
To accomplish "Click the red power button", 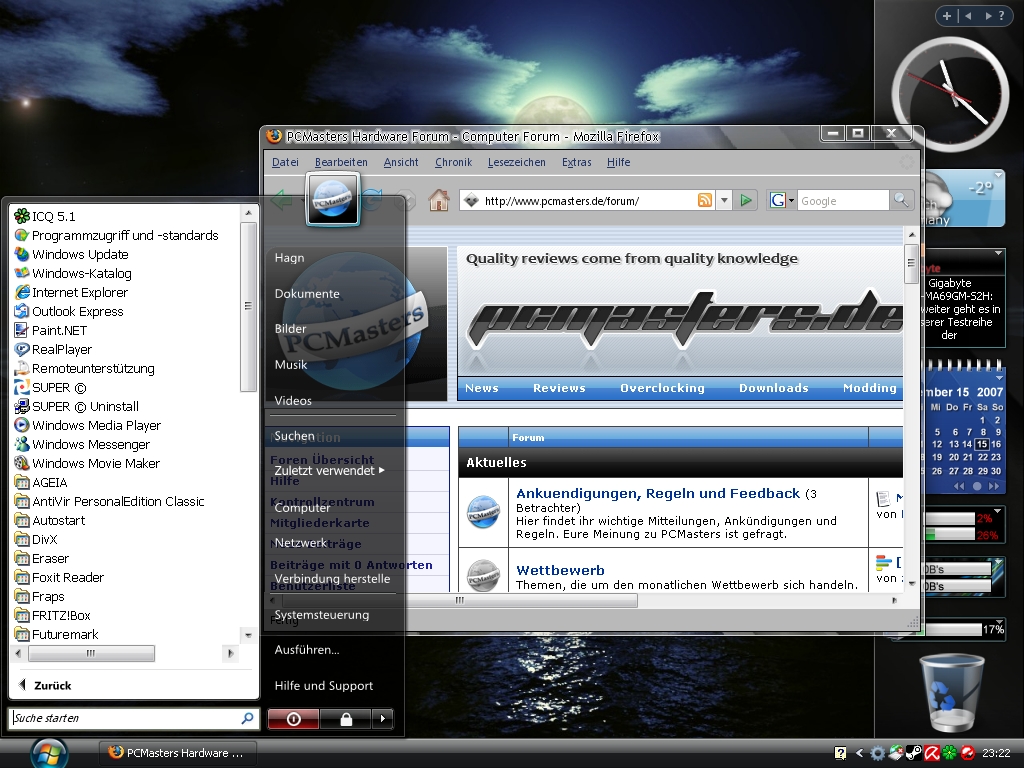I will click(x=293, y=719).
